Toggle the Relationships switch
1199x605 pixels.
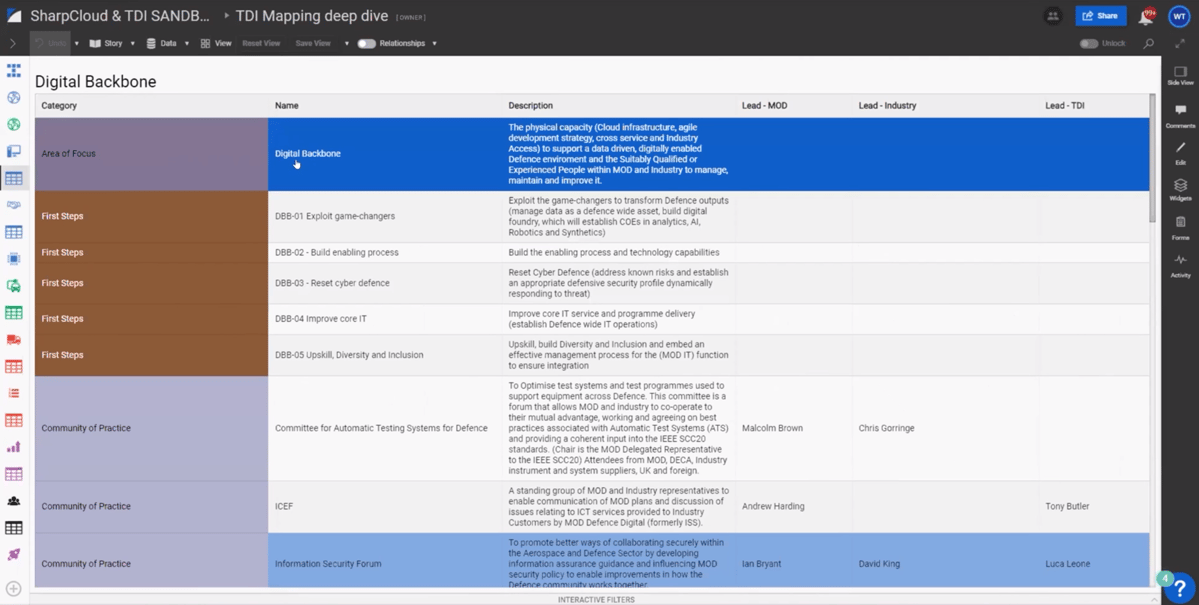click(367, 44)
